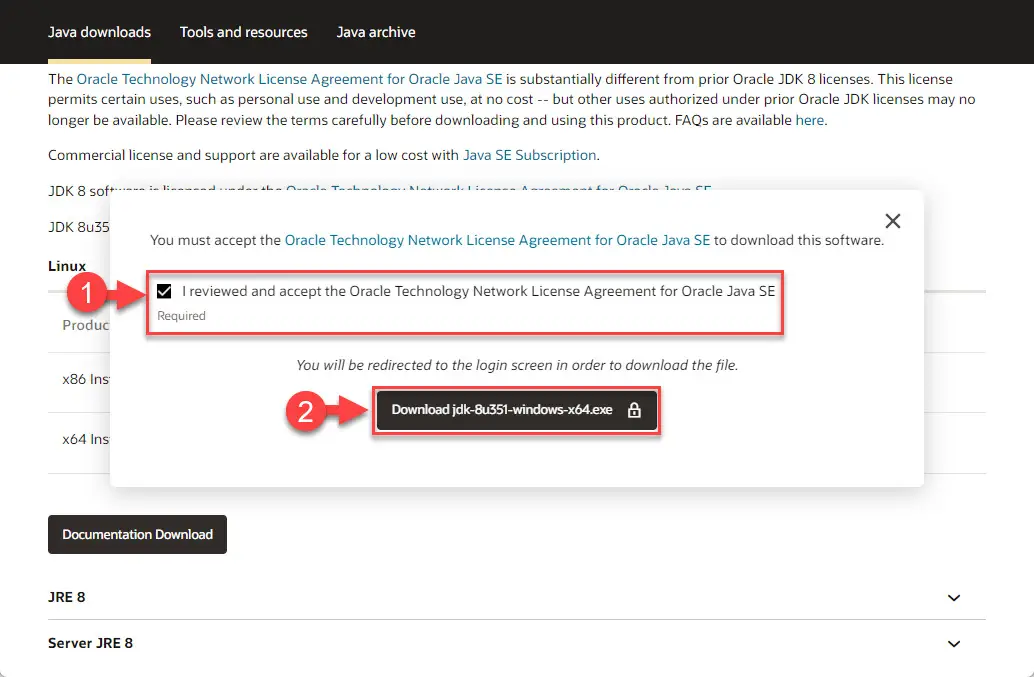Click the JRE 8 section heading

(67, 597)
